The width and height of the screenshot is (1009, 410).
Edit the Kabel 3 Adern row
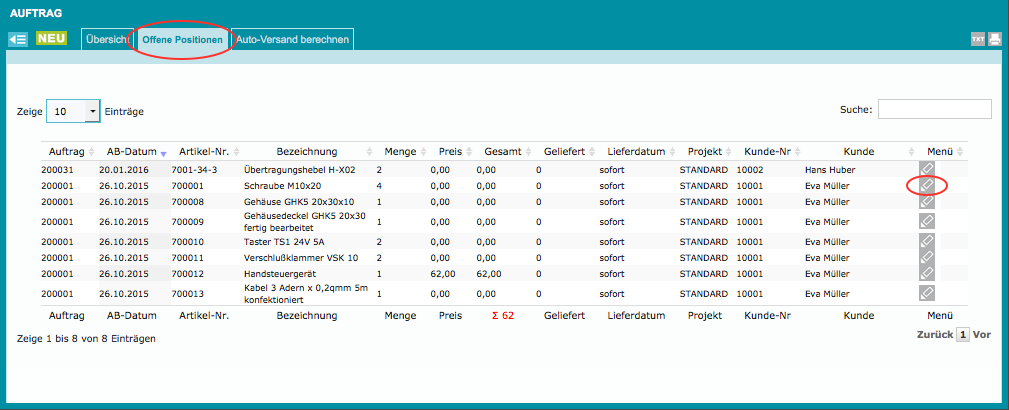point(927,293)
